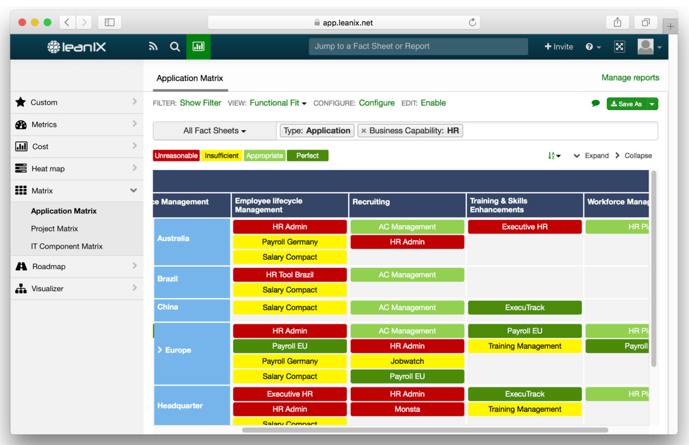Click the Save As button
The image size is (689, 445).
tap(627, 104)
